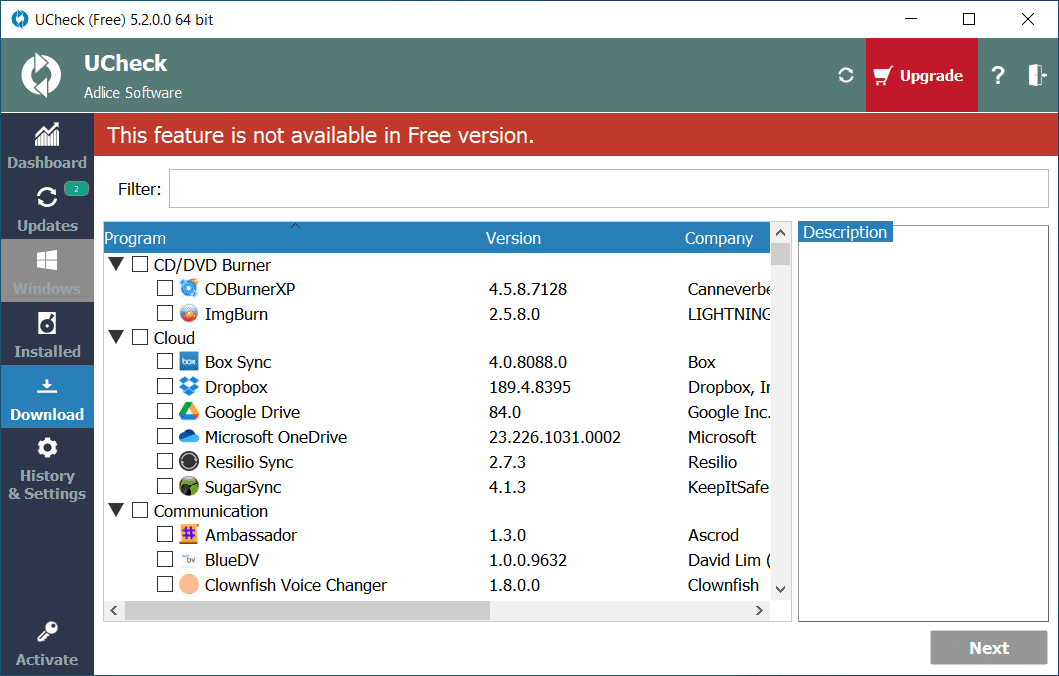Image resolution: width=1059 pixels, height=676 pixels.
Task: Click the horizontal scrollbar of the program list
Action: coord(308,610)
